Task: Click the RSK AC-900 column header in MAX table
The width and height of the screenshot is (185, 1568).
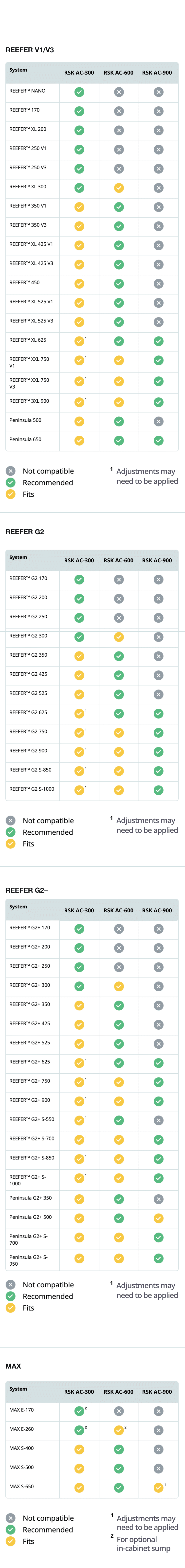Action: tap(157, 1392)
